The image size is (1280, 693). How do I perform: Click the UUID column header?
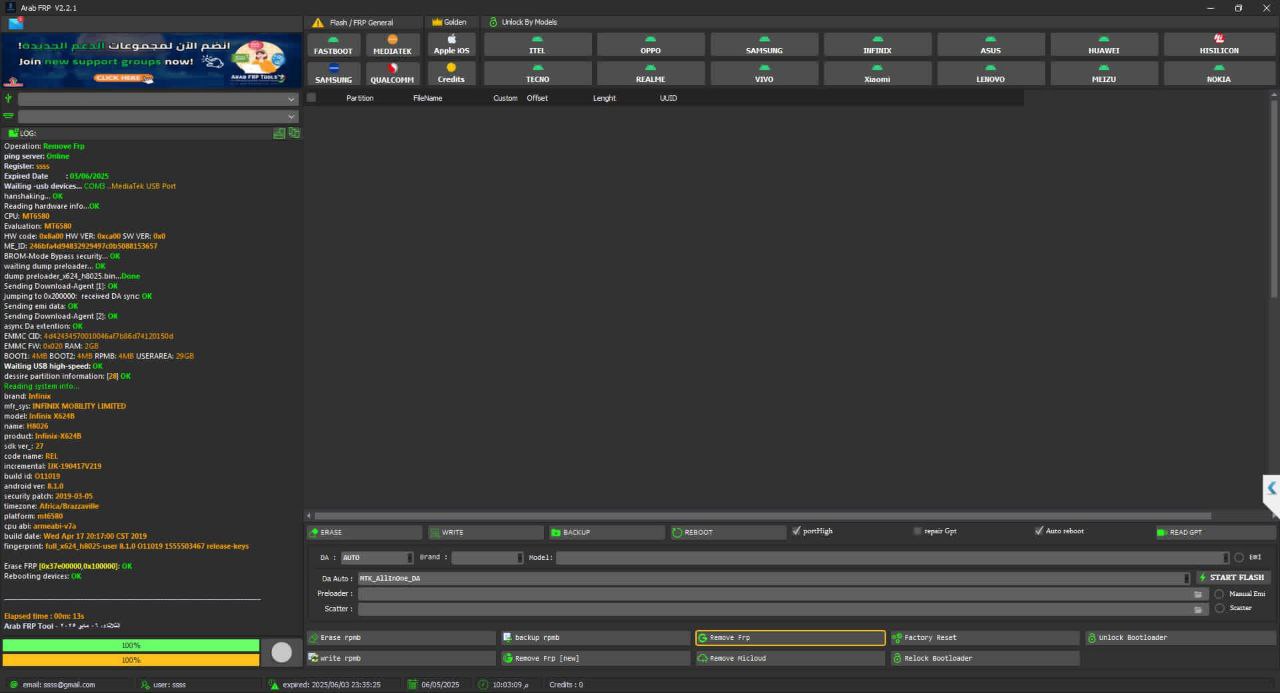coord(669,98)
